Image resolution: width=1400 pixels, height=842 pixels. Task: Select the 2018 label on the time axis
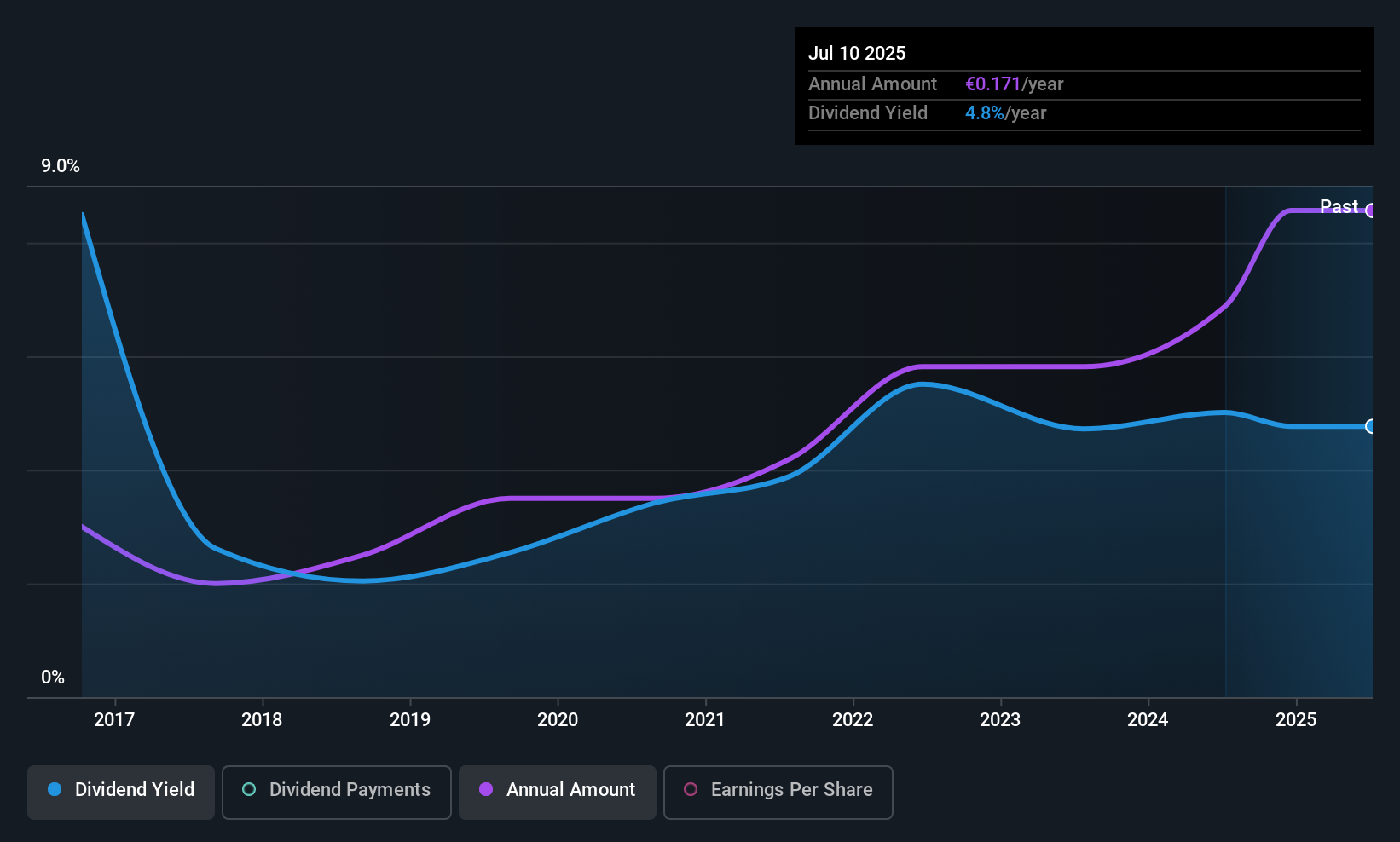[x=262, y=720]
